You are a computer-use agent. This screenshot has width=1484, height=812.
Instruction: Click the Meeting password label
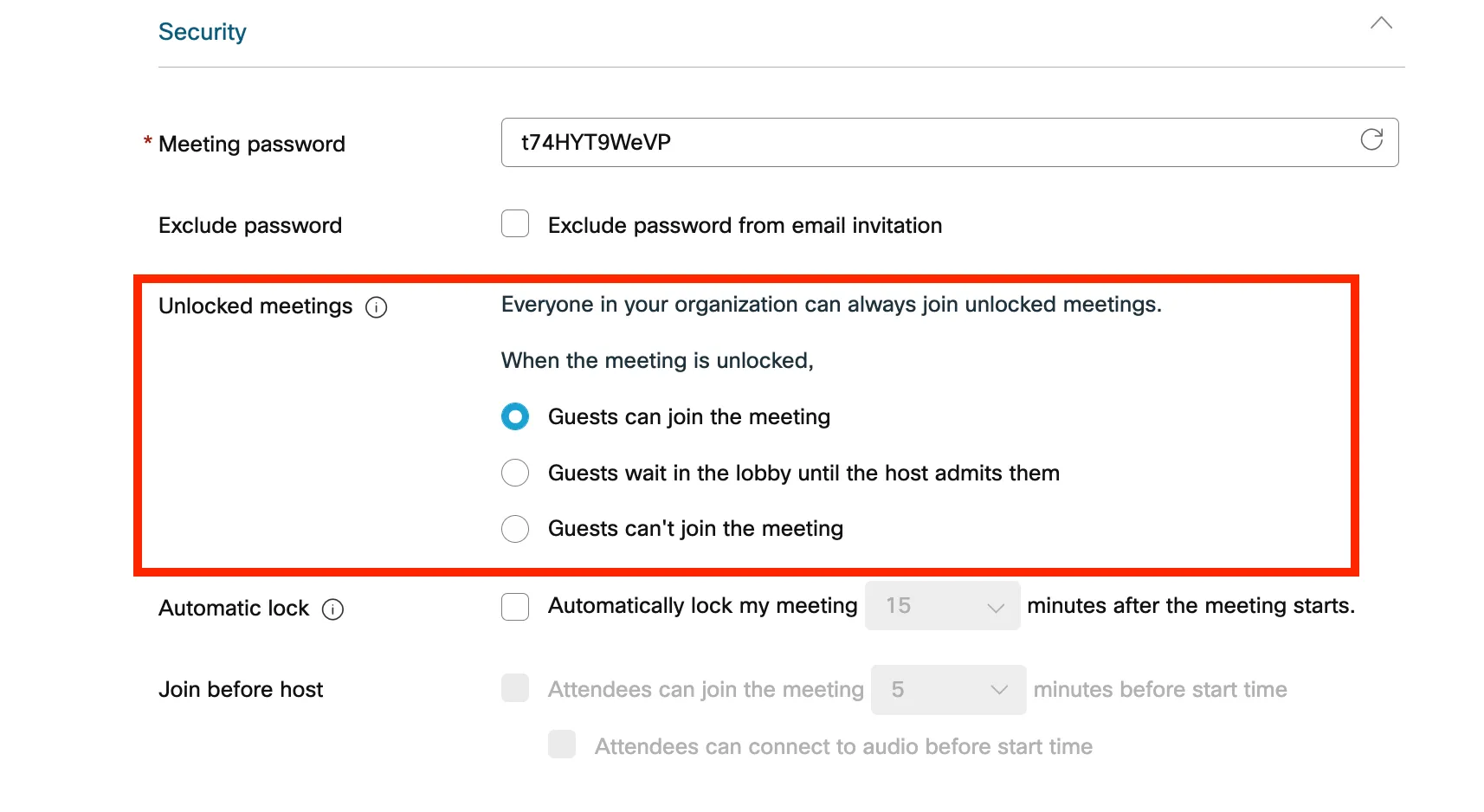(x=251, y=145)
